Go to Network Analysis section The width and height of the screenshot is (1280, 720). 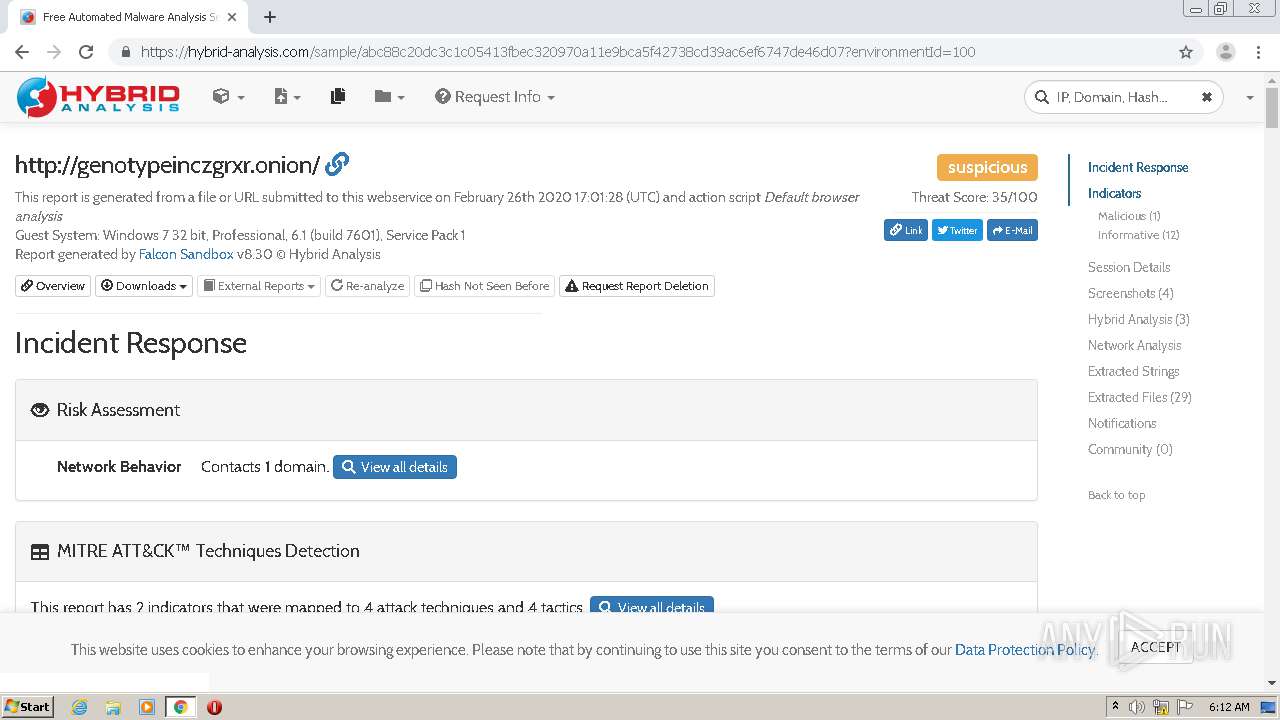[1134, 345]
